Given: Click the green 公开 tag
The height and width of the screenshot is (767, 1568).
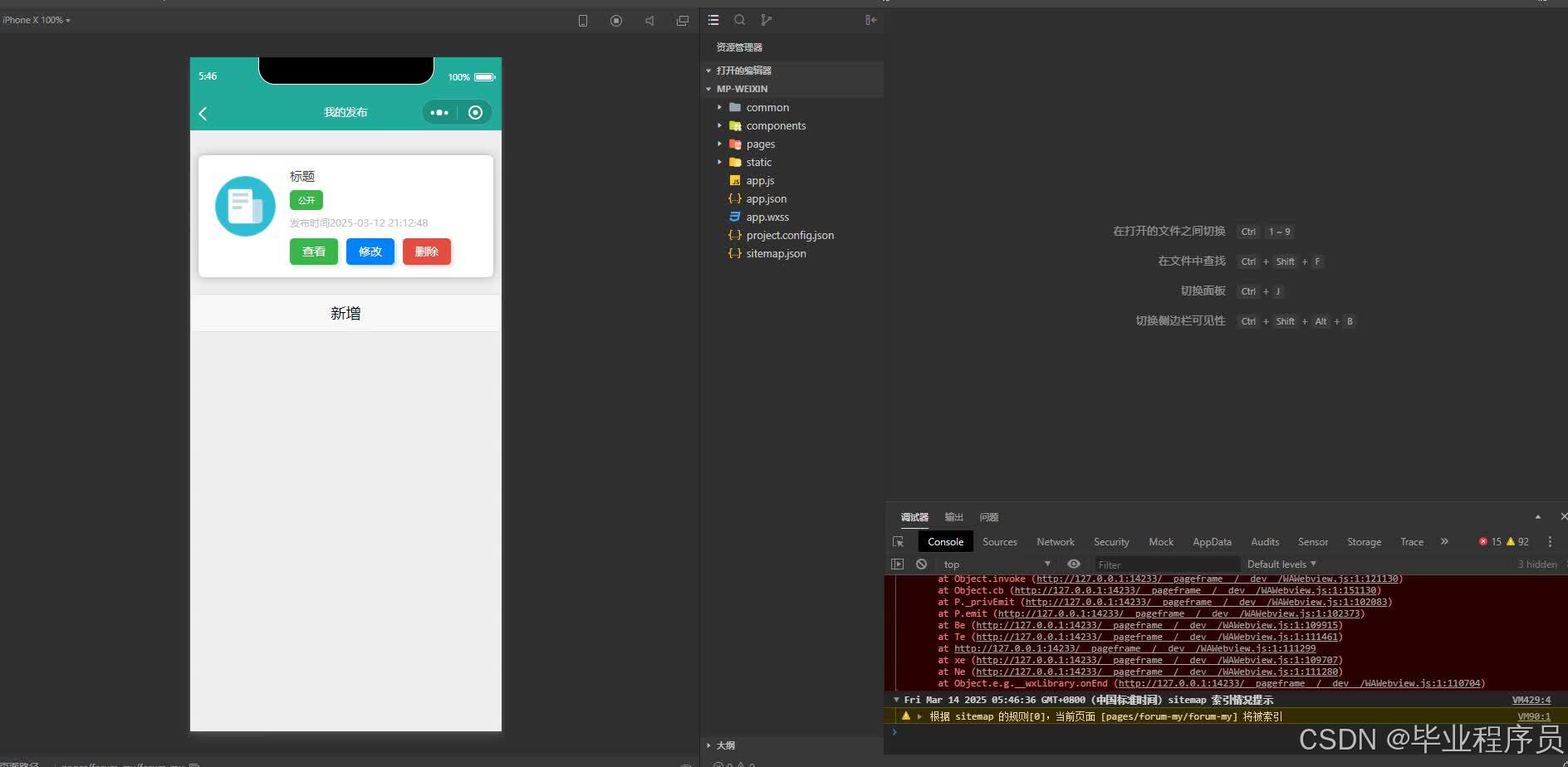Looking at the screenshot, I should coord(306,200).
